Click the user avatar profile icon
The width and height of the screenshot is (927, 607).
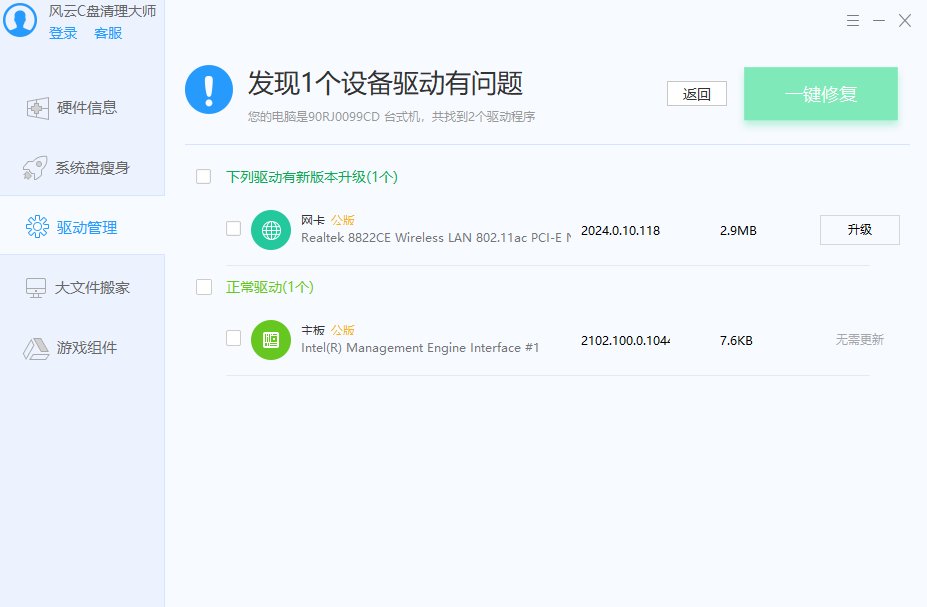coord(20,20)
